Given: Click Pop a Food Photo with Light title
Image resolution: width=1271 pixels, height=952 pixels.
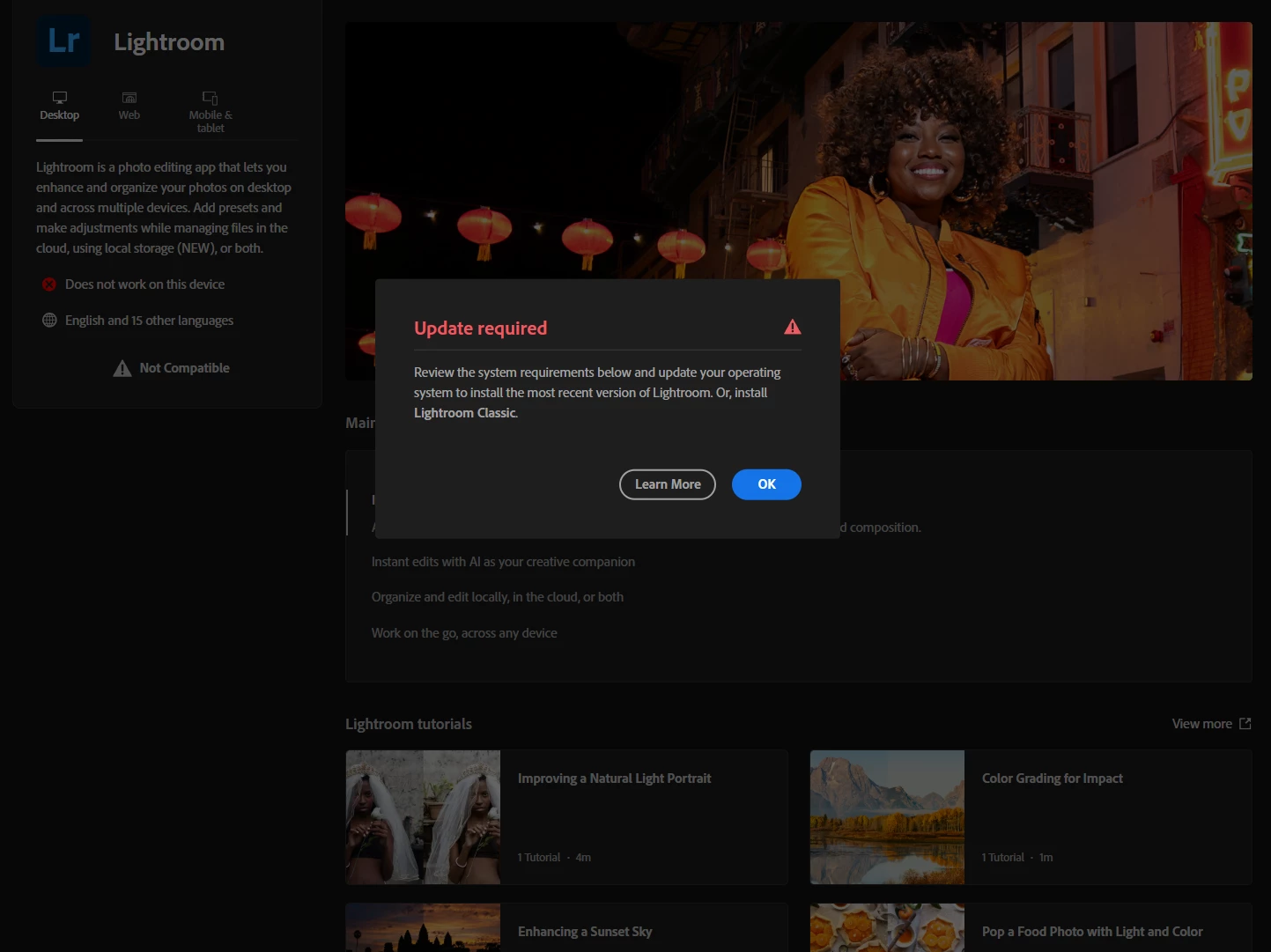Looking at the screenshot, I should point(1092,932).
